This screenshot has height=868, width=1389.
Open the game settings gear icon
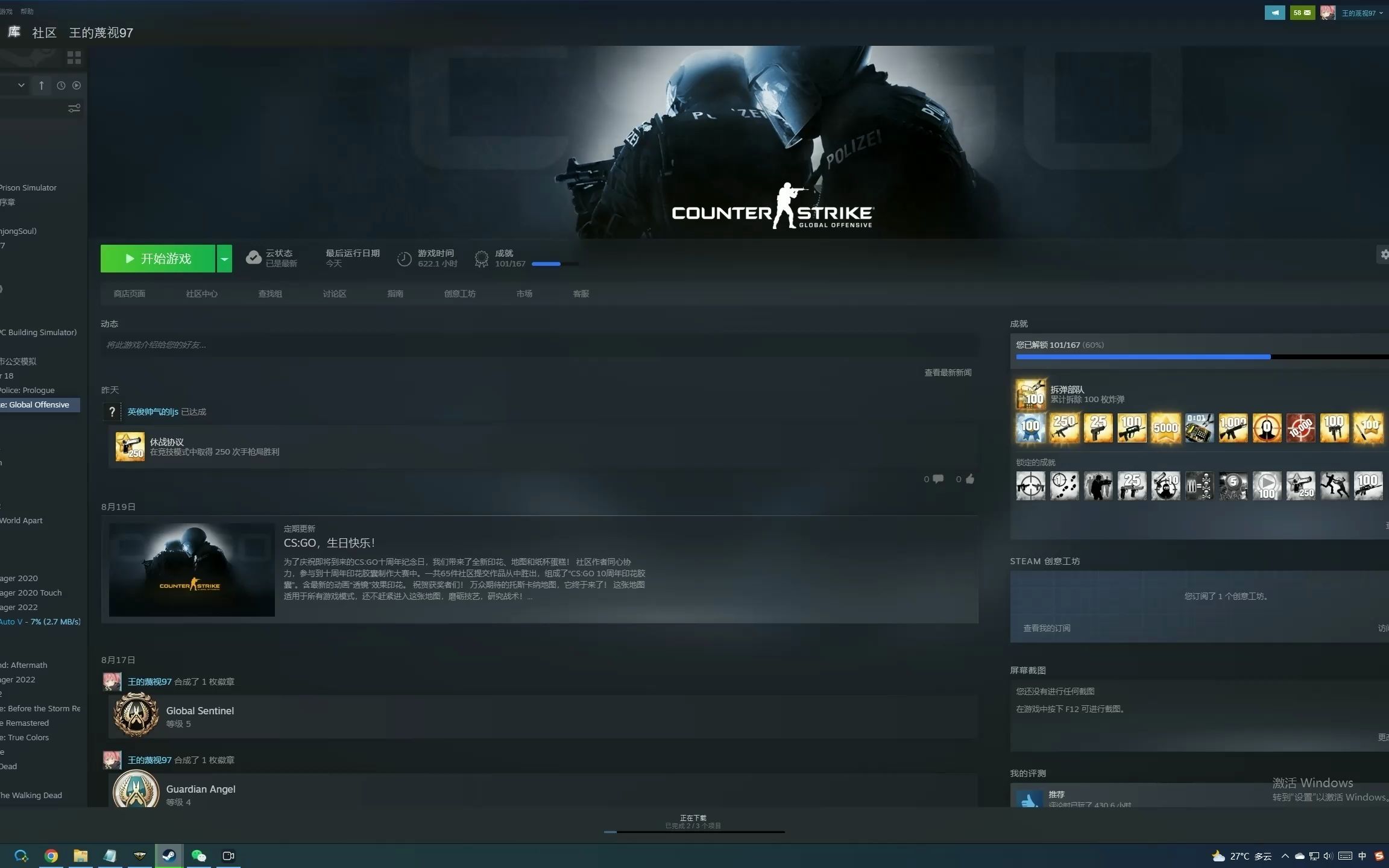pyautogui.click(x=1384, y=254)
